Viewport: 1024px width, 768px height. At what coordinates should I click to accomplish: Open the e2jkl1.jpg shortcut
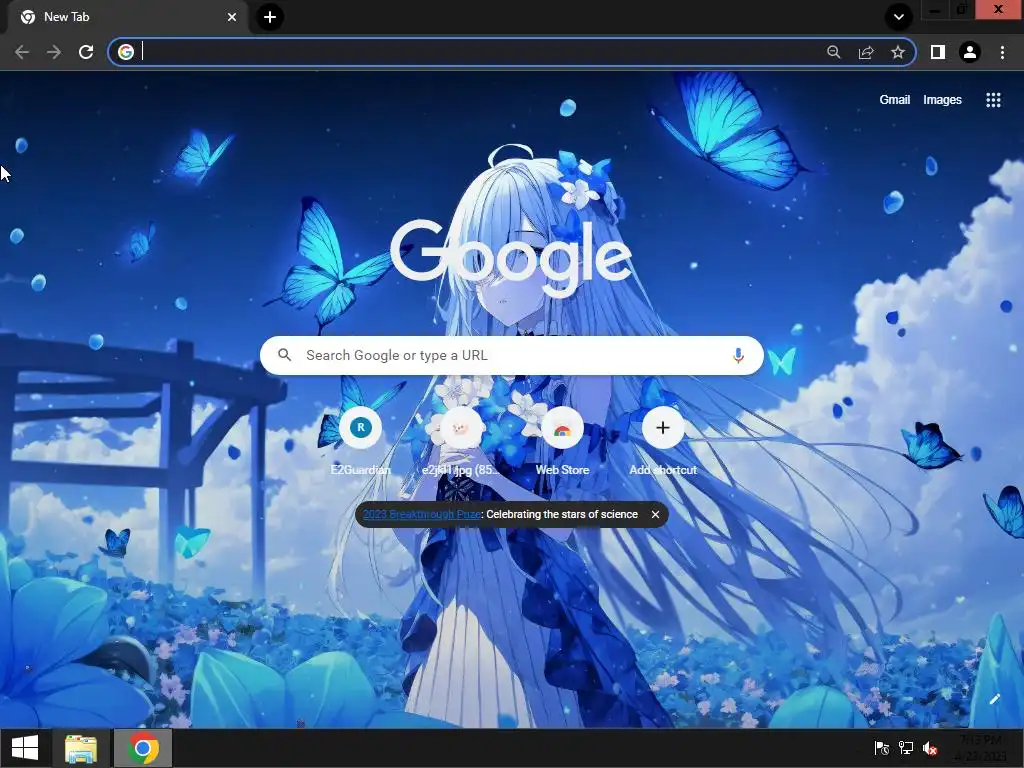[x=461, y=441]
